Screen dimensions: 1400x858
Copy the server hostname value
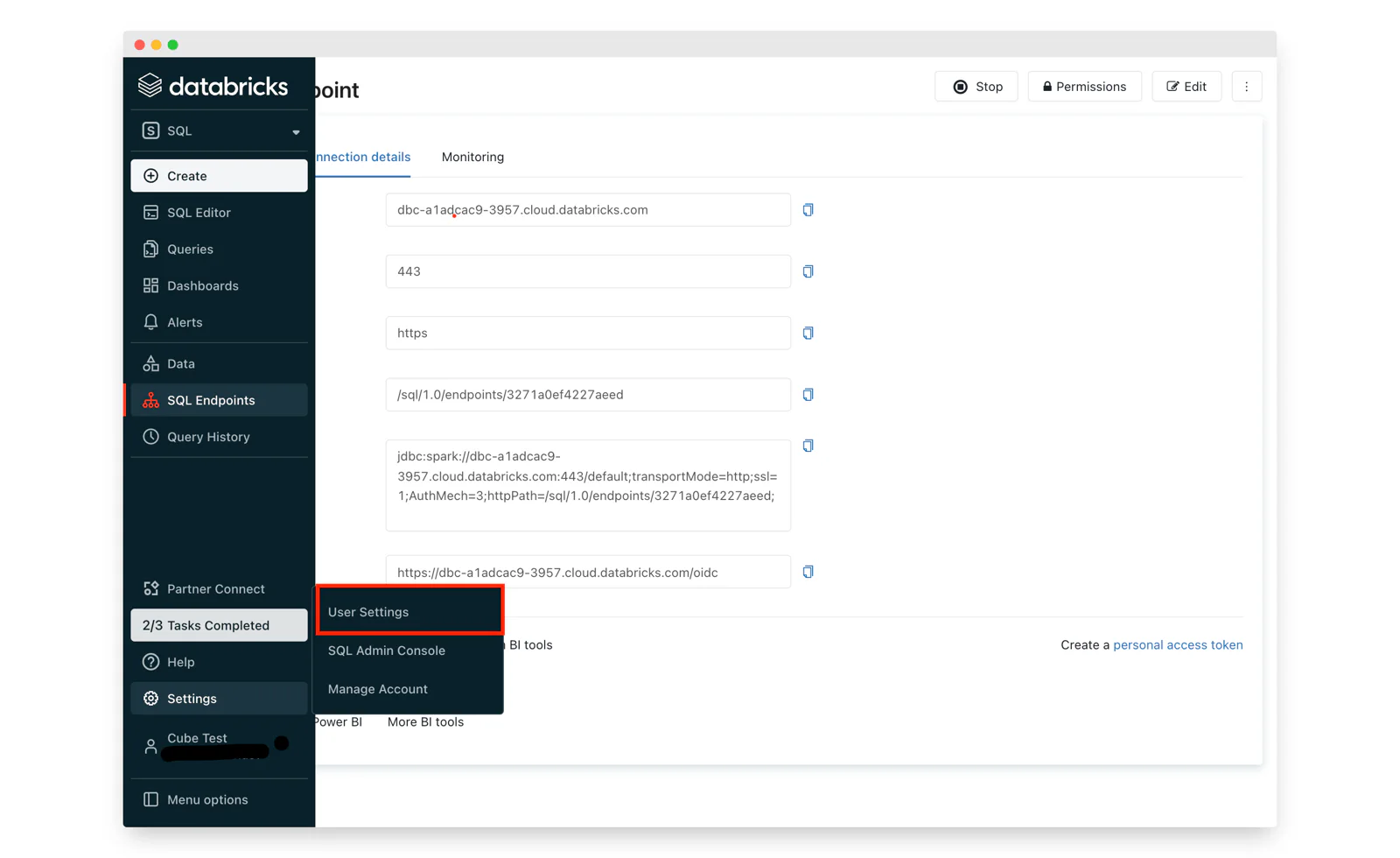pos(808,210)
